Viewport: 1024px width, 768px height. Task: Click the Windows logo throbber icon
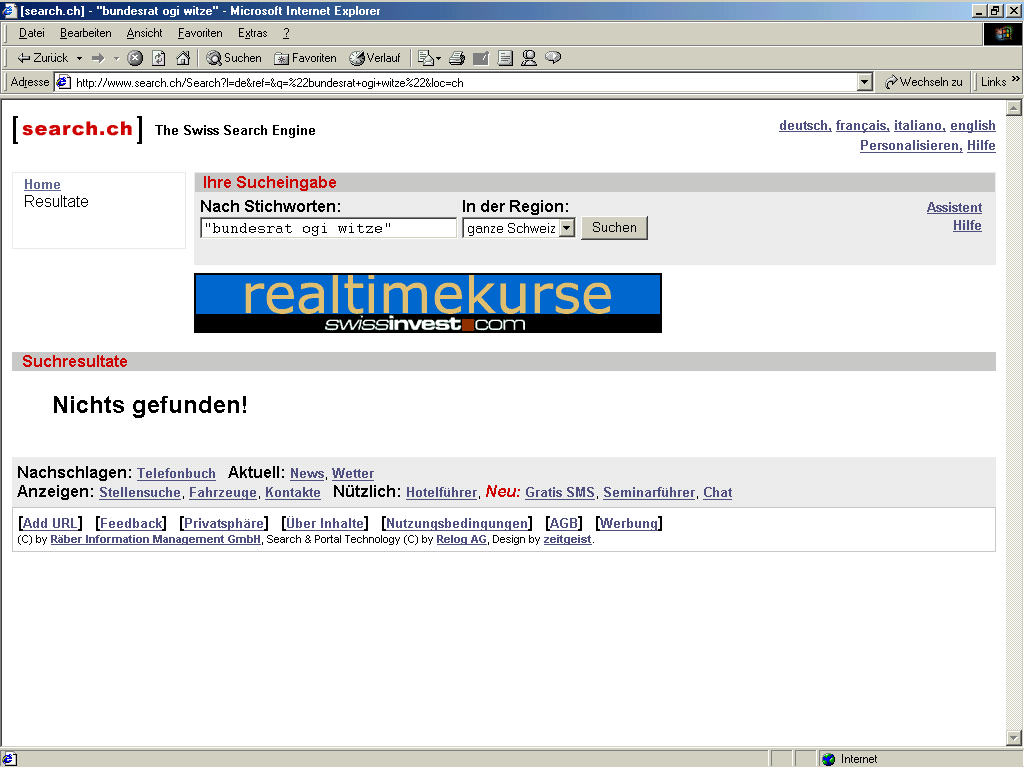(x=1002, y=34)
